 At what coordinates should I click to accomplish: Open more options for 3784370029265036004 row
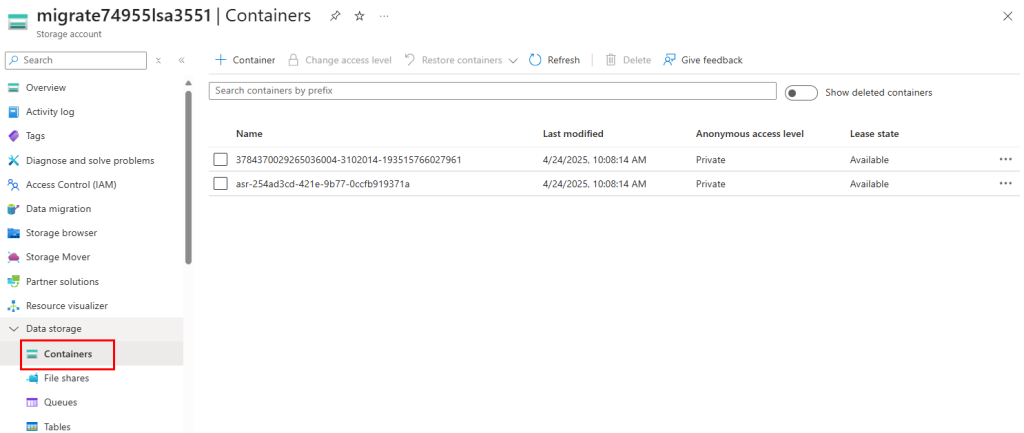click(x=1005, y=159)
